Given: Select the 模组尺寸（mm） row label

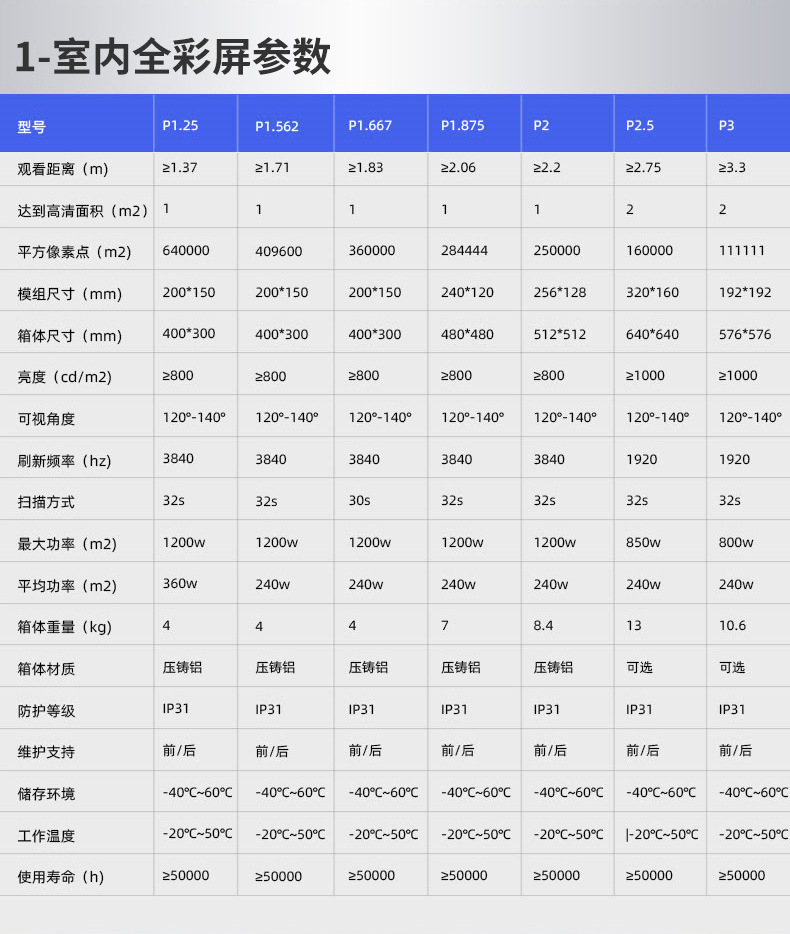Looking at the screenshot, I should [x=69, y=294].
